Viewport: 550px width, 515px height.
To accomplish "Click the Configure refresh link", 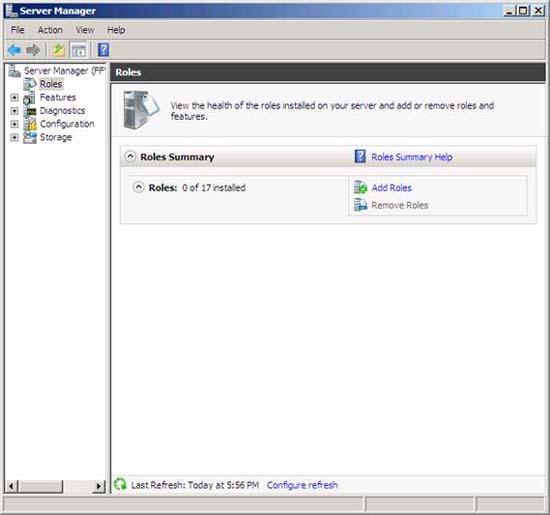I will tap(302, 485).
